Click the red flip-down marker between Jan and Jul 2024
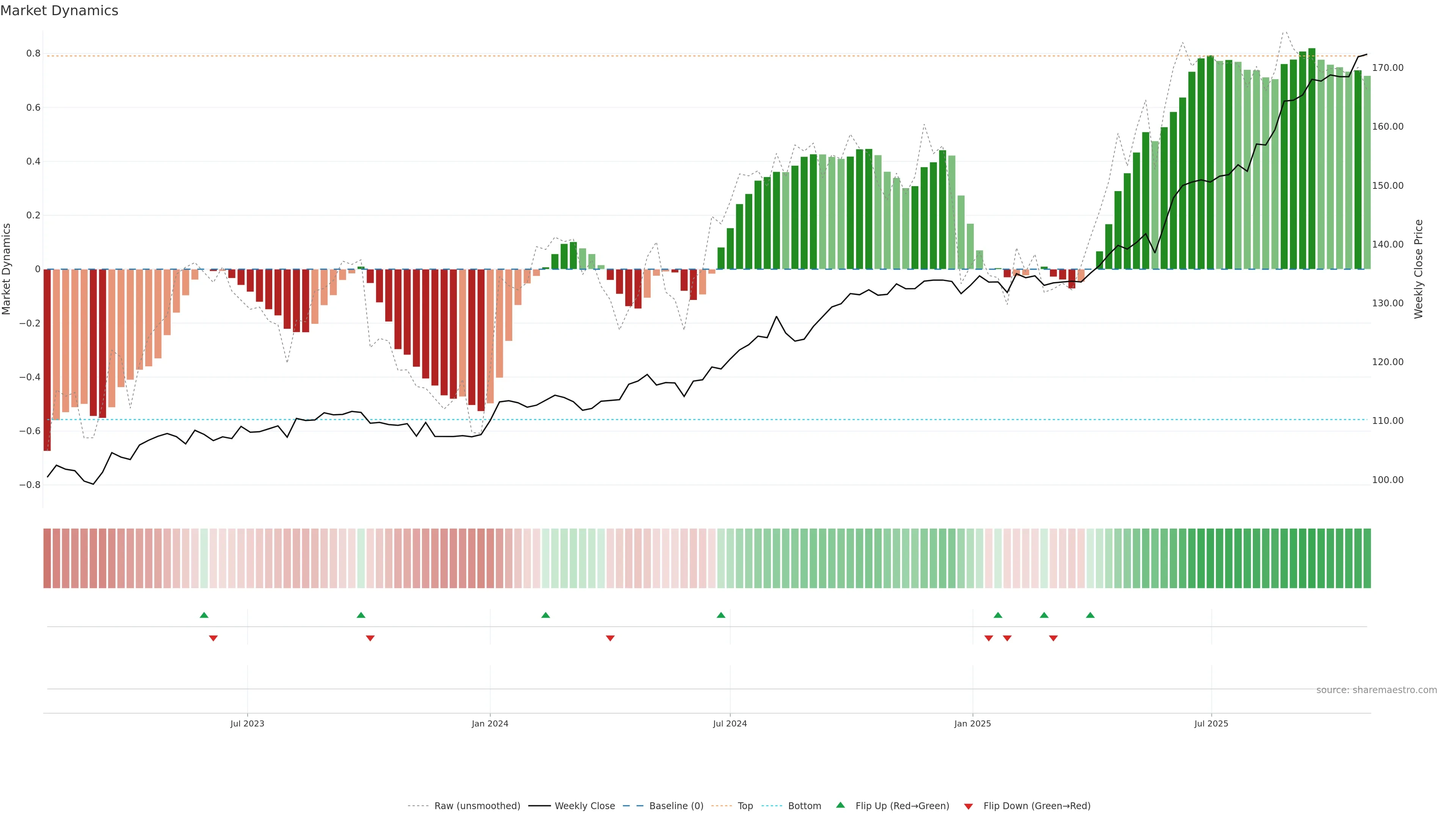 [x=610, y=638]
